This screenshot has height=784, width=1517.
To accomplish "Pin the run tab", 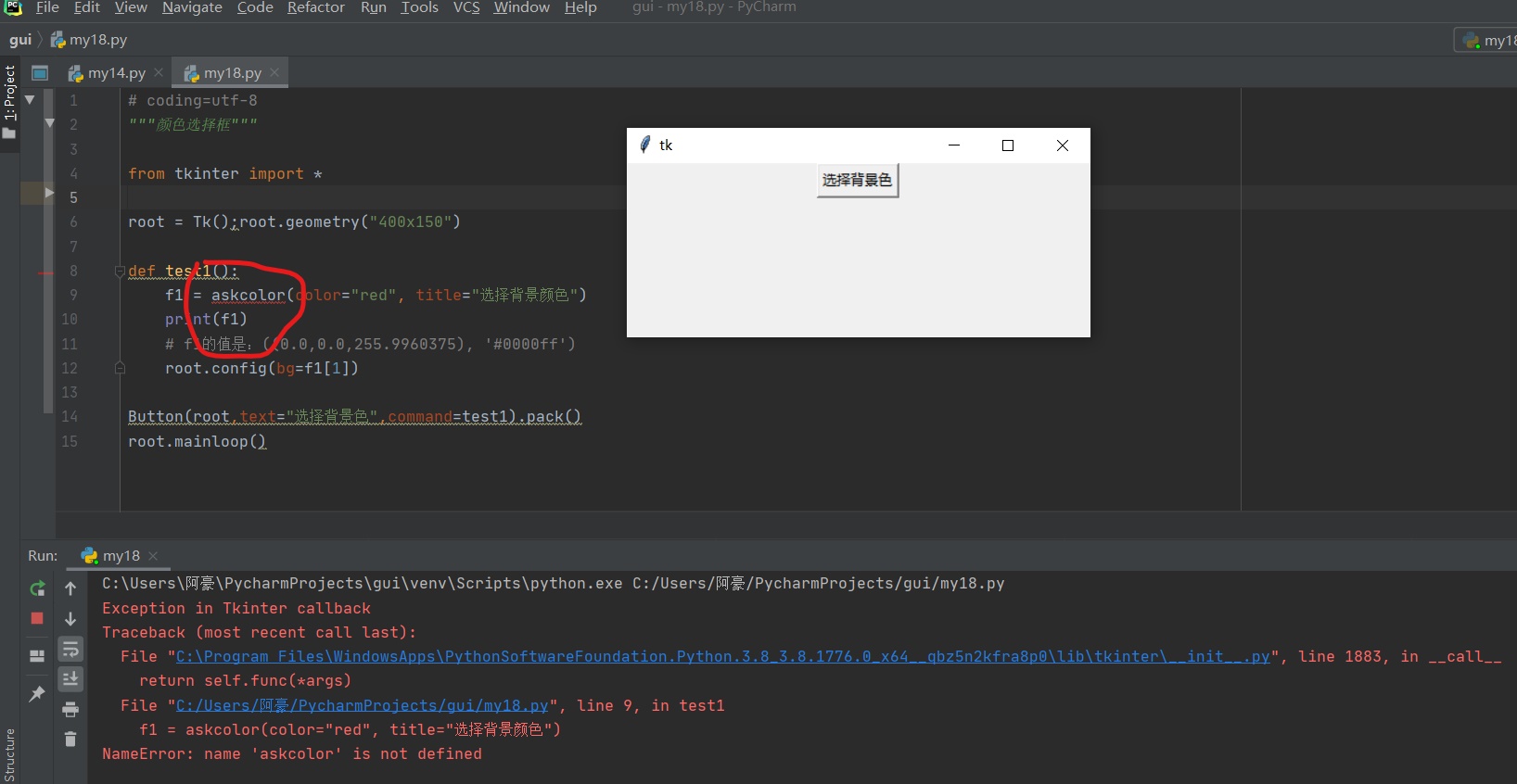I will click(37, 693).
